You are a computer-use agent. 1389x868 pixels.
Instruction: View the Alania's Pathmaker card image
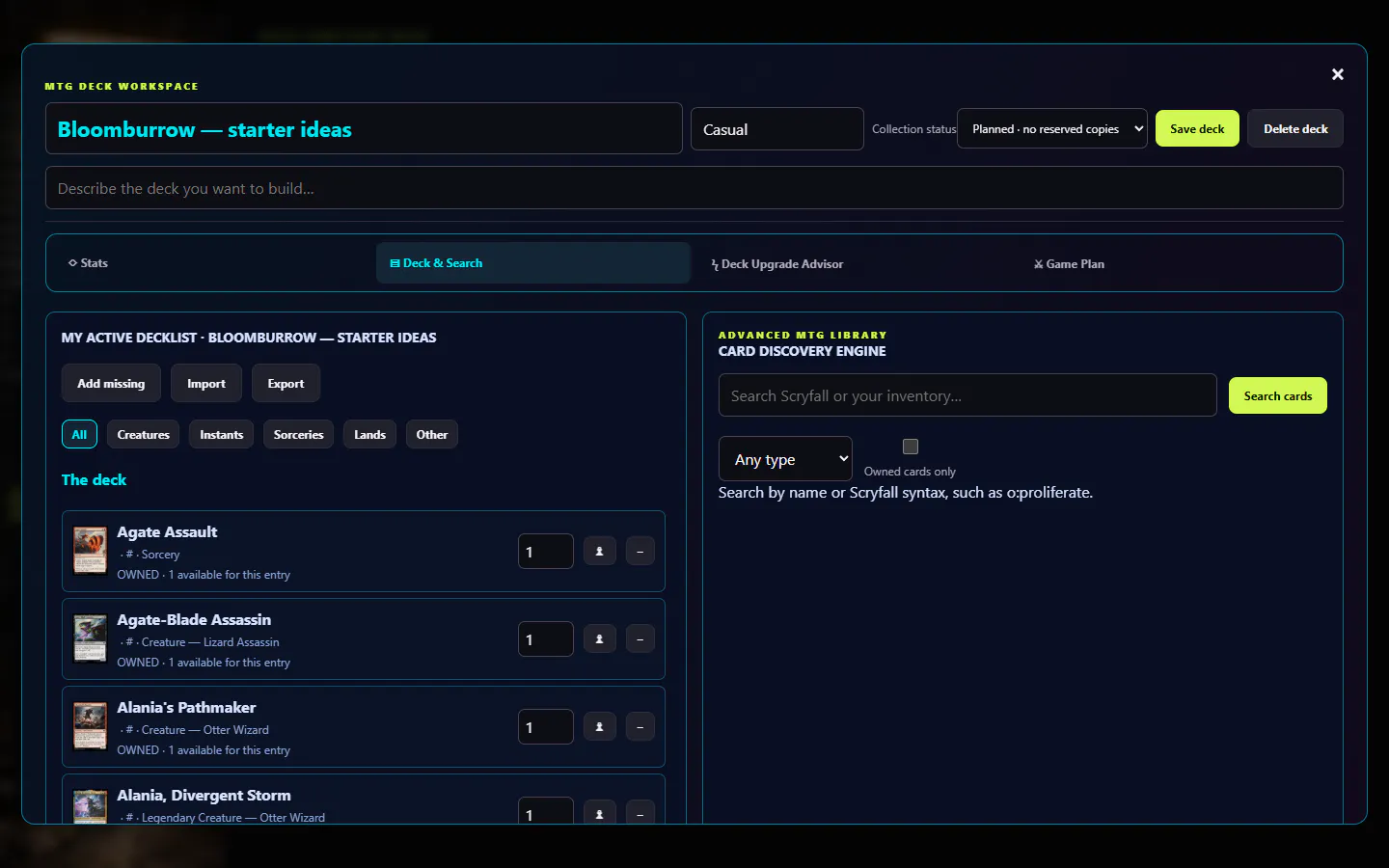point(91,726)
